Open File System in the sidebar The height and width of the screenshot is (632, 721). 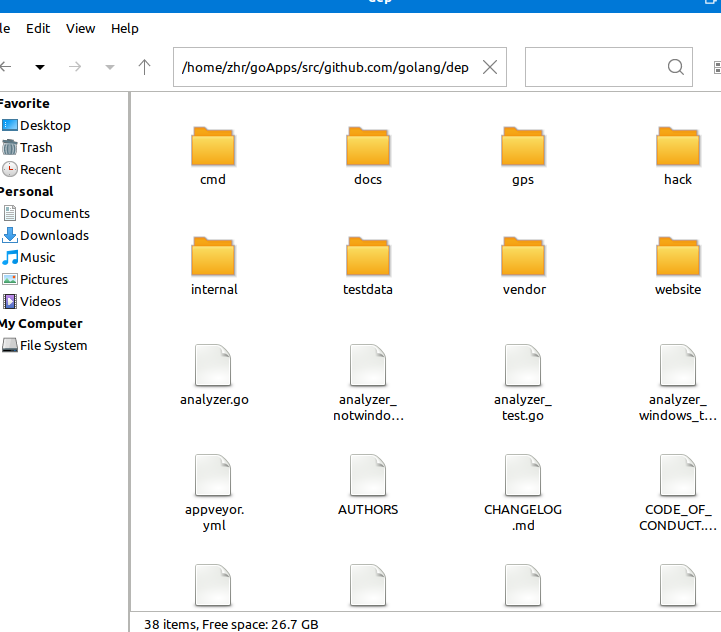[45, 345]
